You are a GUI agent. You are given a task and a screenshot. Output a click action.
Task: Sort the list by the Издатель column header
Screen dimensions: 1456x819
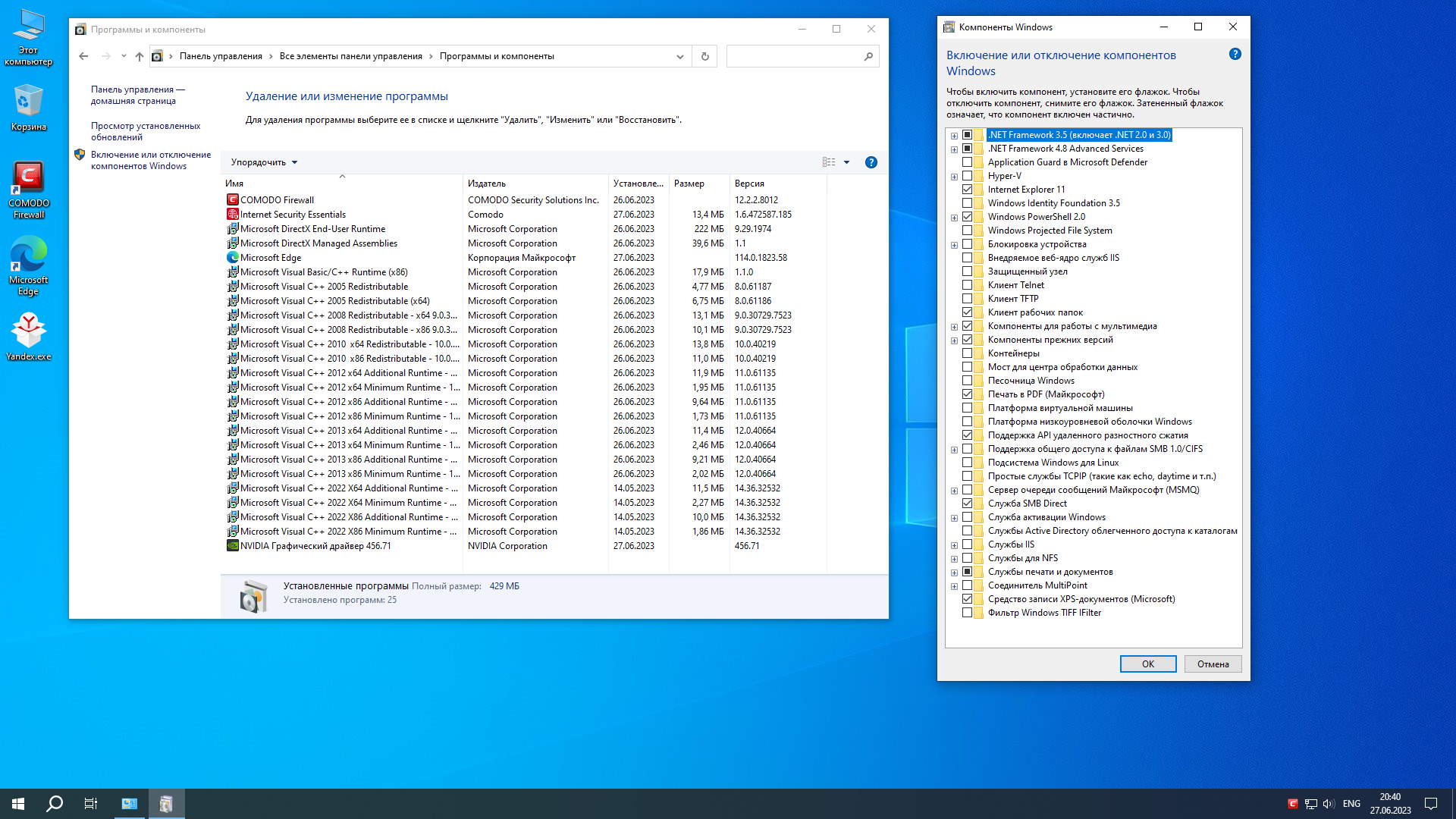(x=487, y=184)
